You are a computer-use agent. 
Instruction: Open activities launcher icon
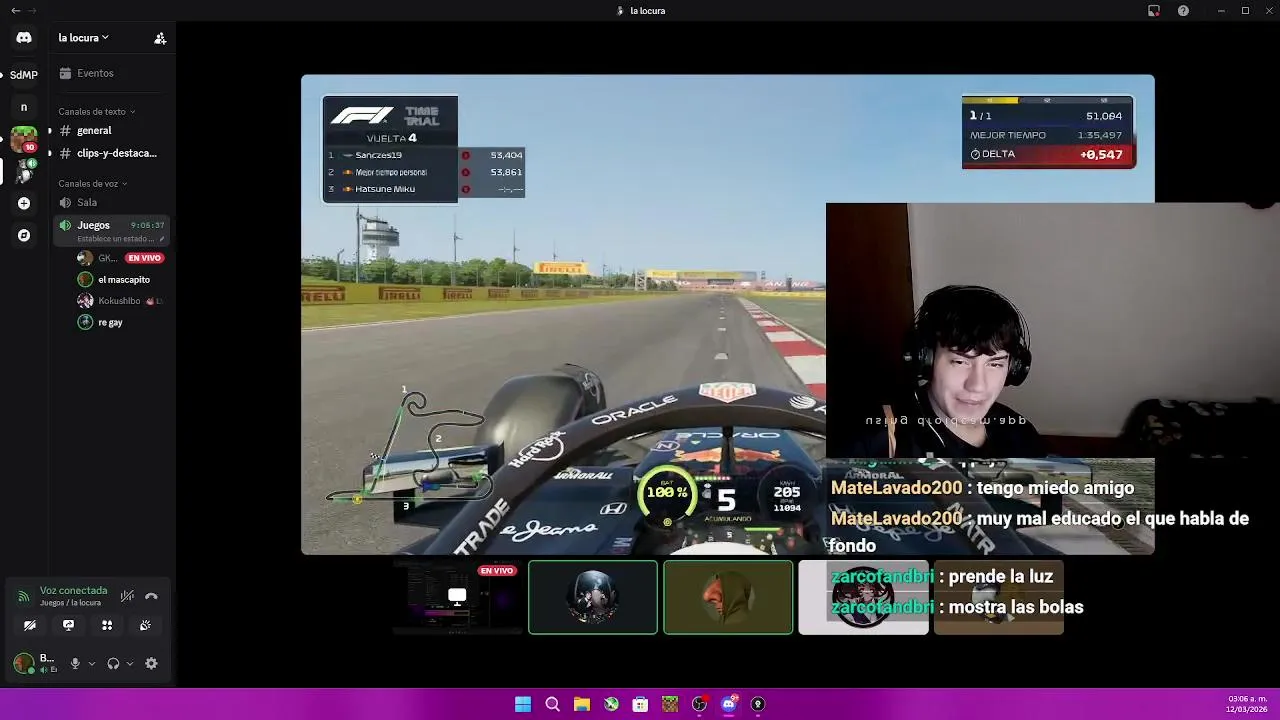pyautogui.click(x=107, y=625)
